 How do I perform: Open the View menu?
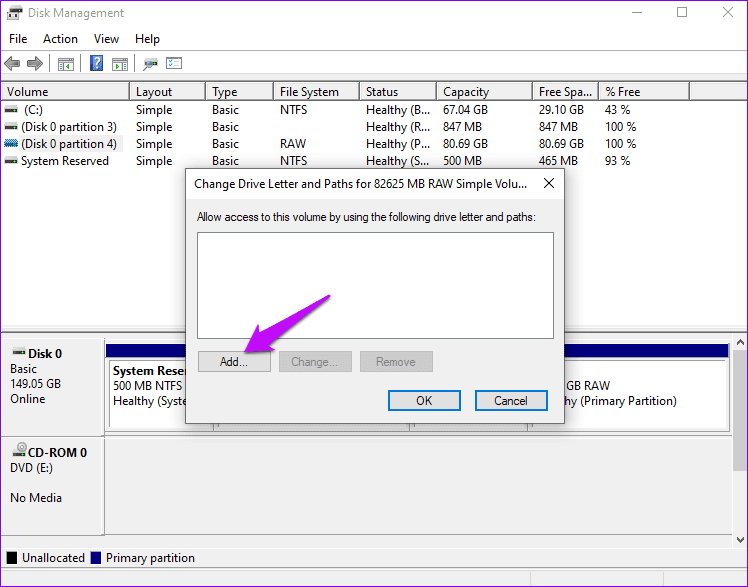click(106, 39)
